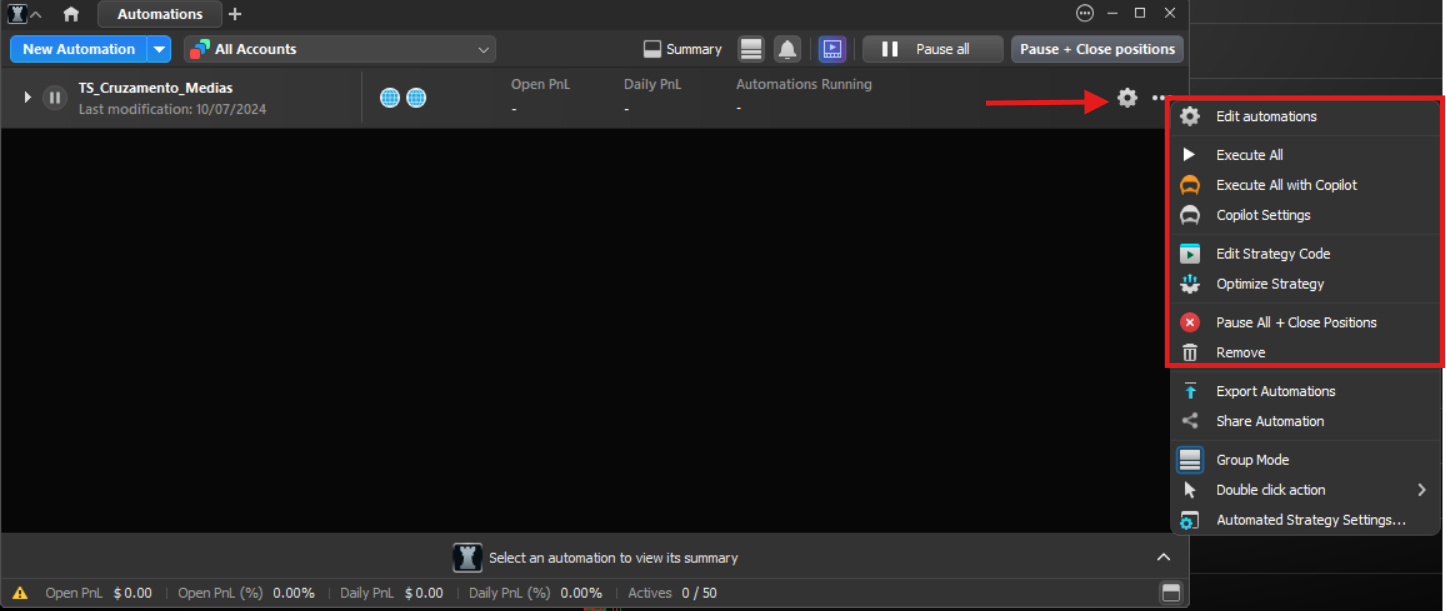Screen dimensions: 1446x611
Task: Expand the summary panel with the up chevron
Action: (1163, 557)
